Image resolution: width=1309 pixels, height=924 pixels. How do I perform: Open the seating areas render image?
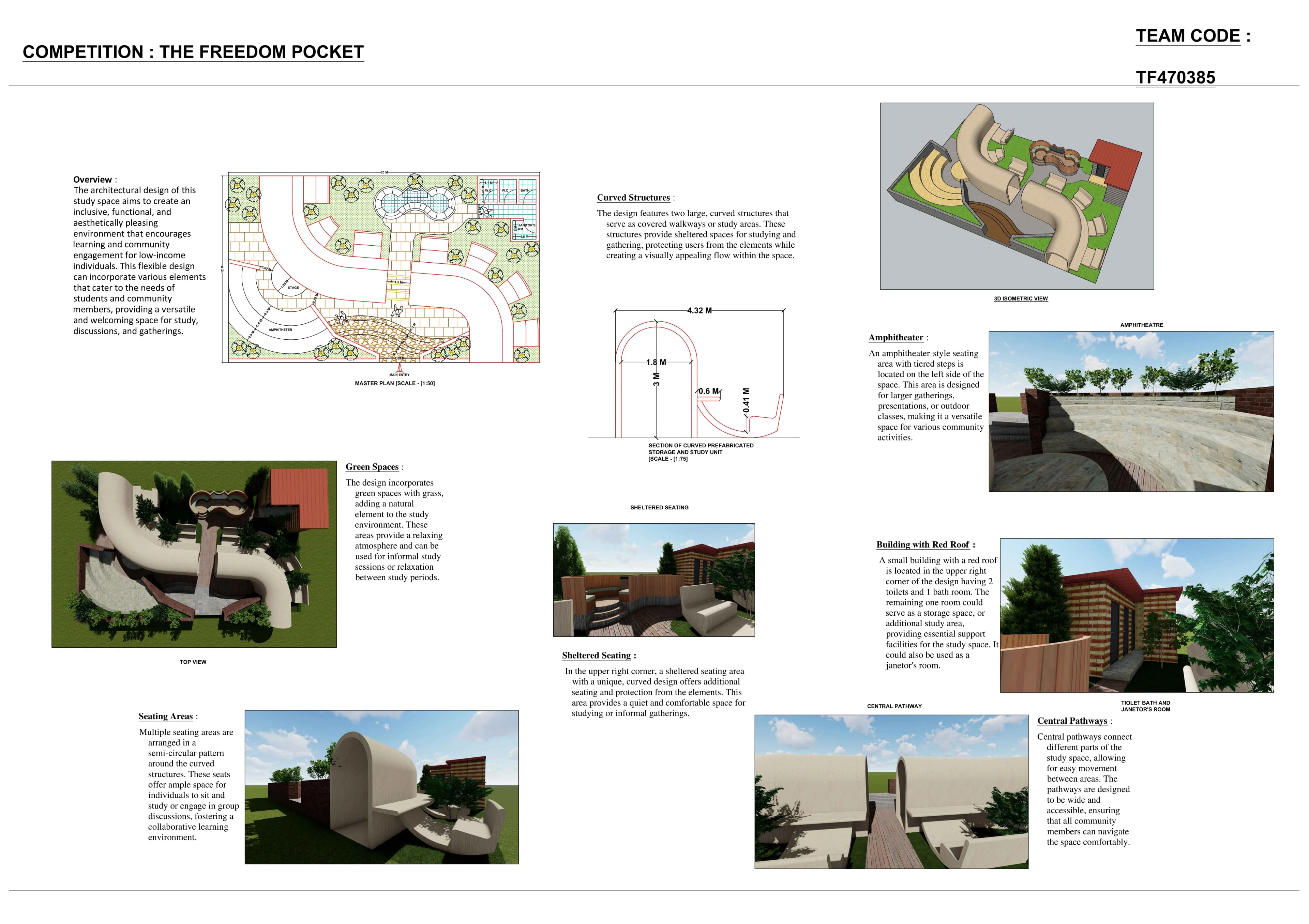coord(382,787)
